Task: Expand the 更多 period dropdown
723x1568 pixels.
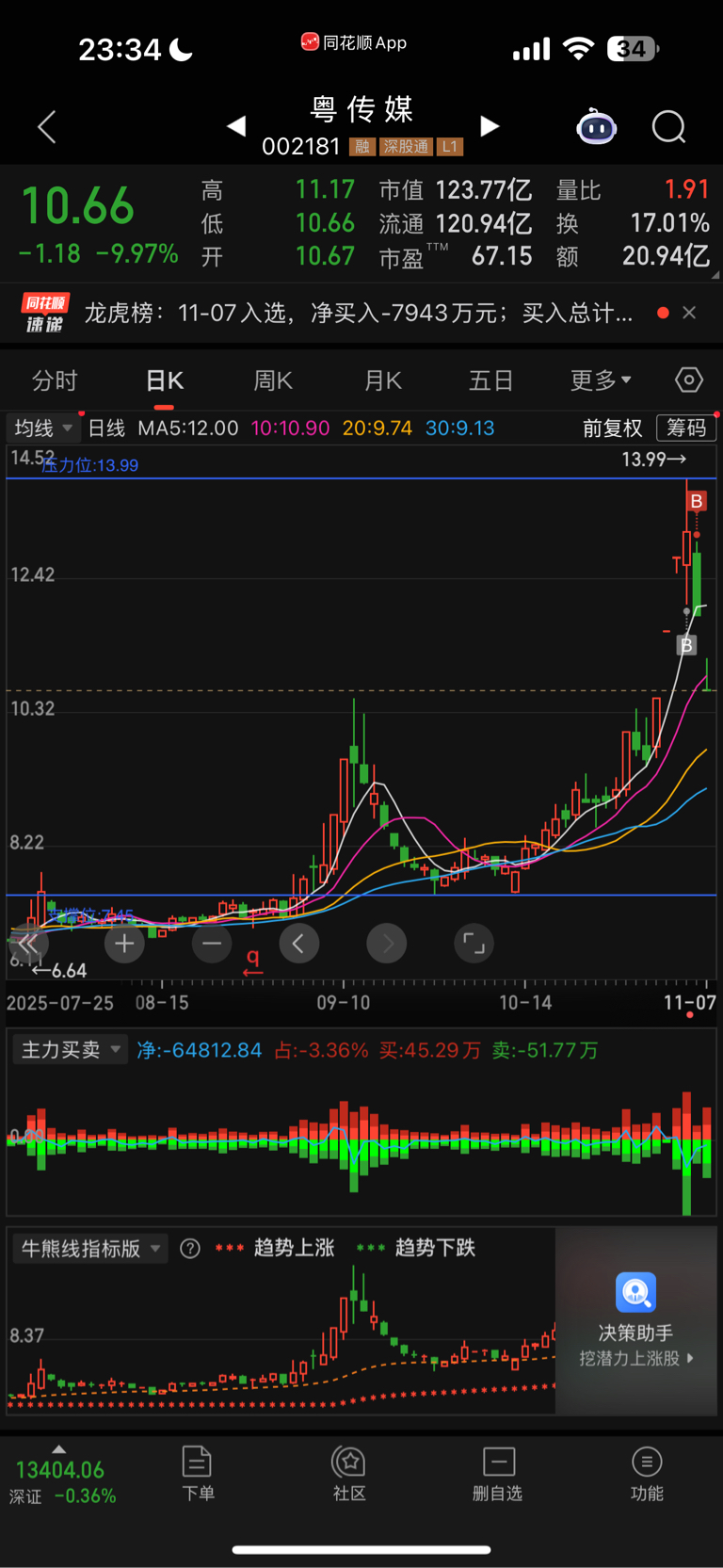Action: tap(601, 380)
